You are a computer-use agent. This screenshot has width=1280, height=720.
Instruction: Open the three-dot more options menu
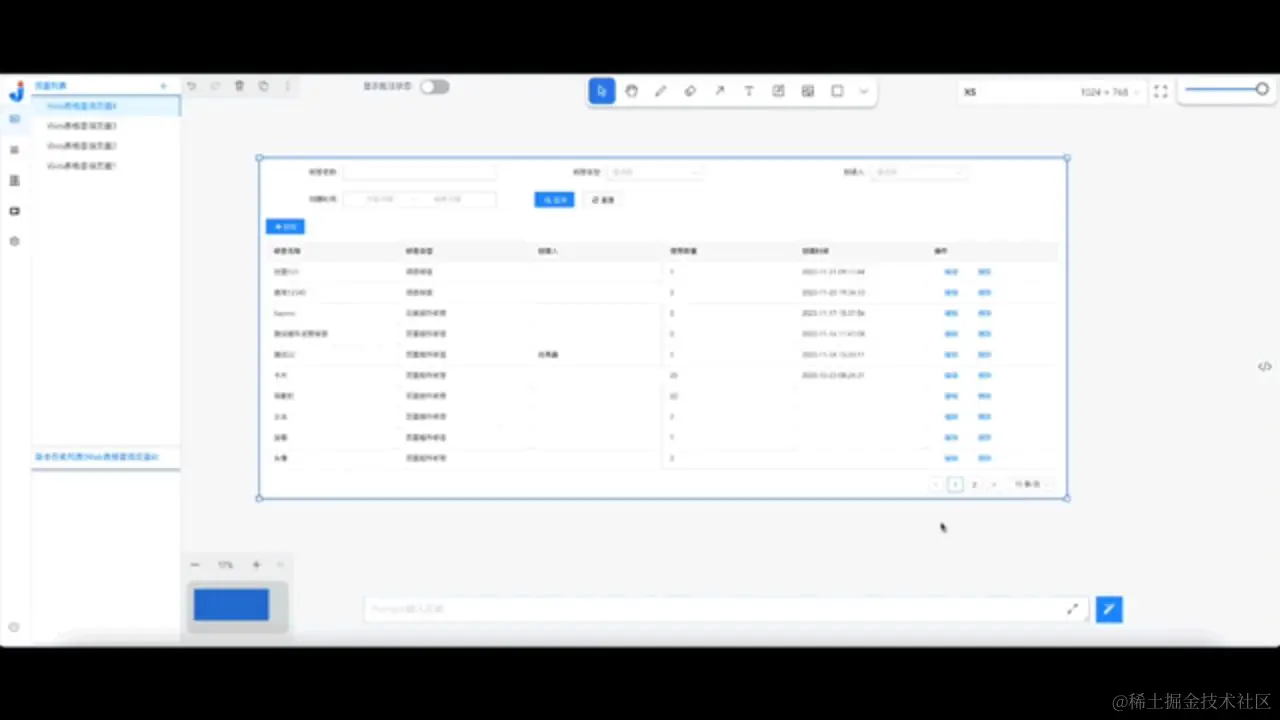pyautogui.click(x=288, y=86)
